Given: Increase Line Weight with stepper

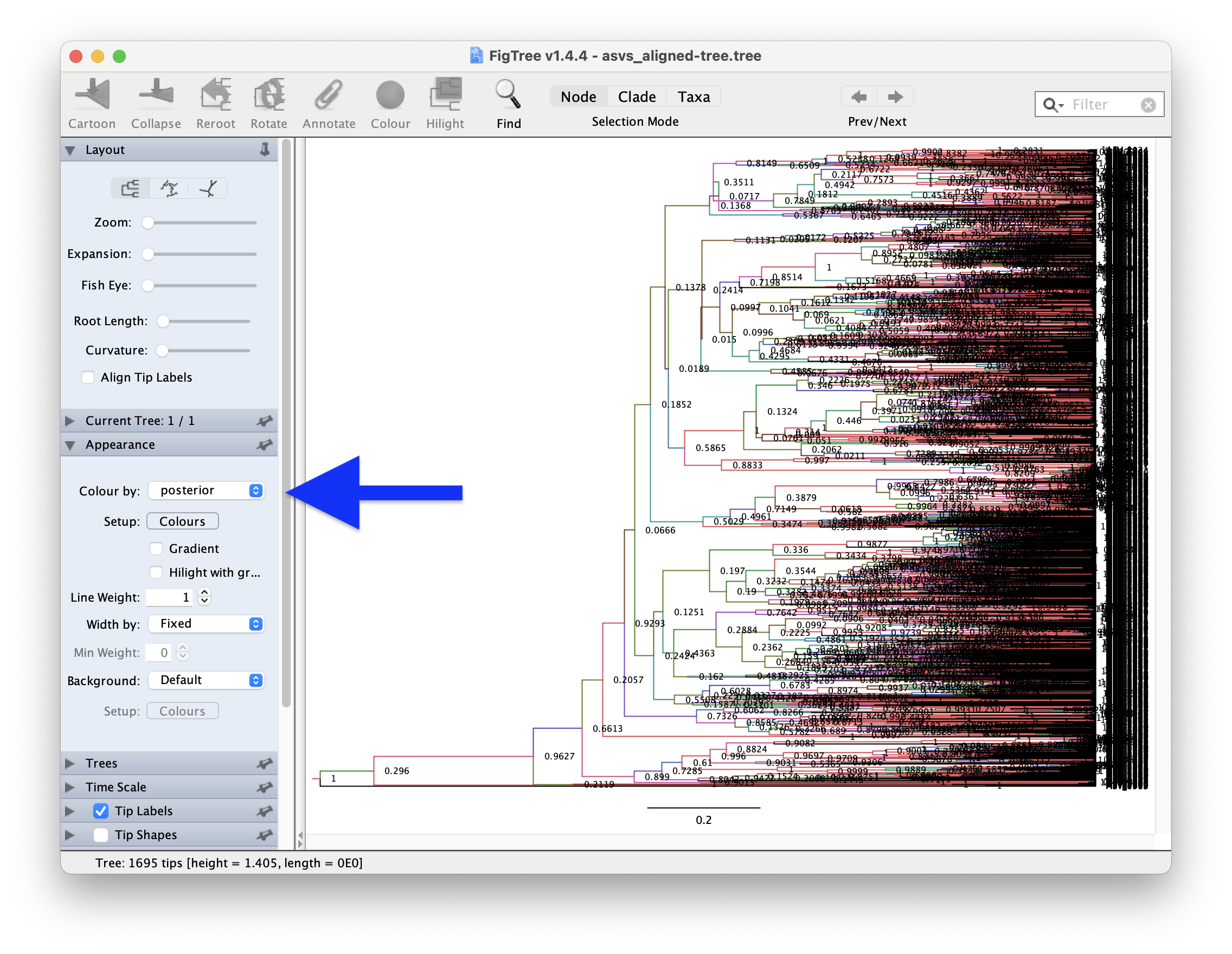Looking at the screenshot, I should point(205,592).
